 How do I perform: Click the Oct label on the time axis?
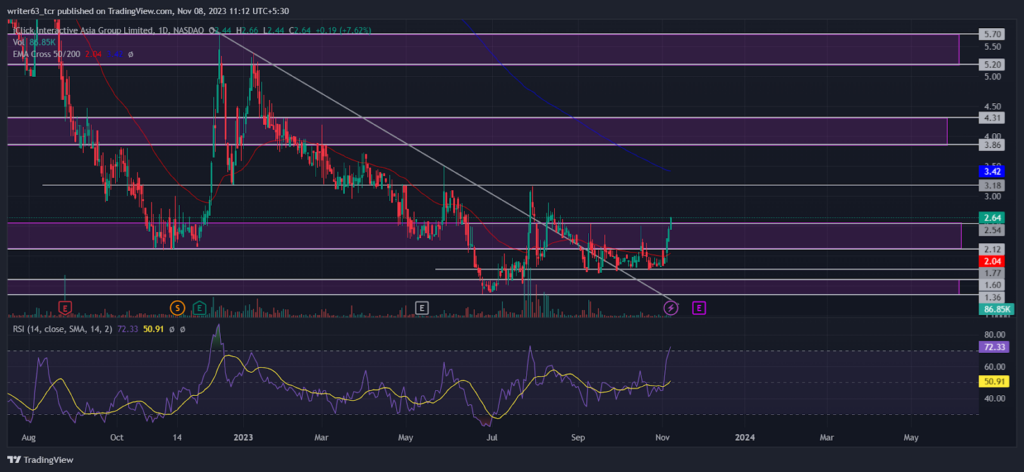117,436
